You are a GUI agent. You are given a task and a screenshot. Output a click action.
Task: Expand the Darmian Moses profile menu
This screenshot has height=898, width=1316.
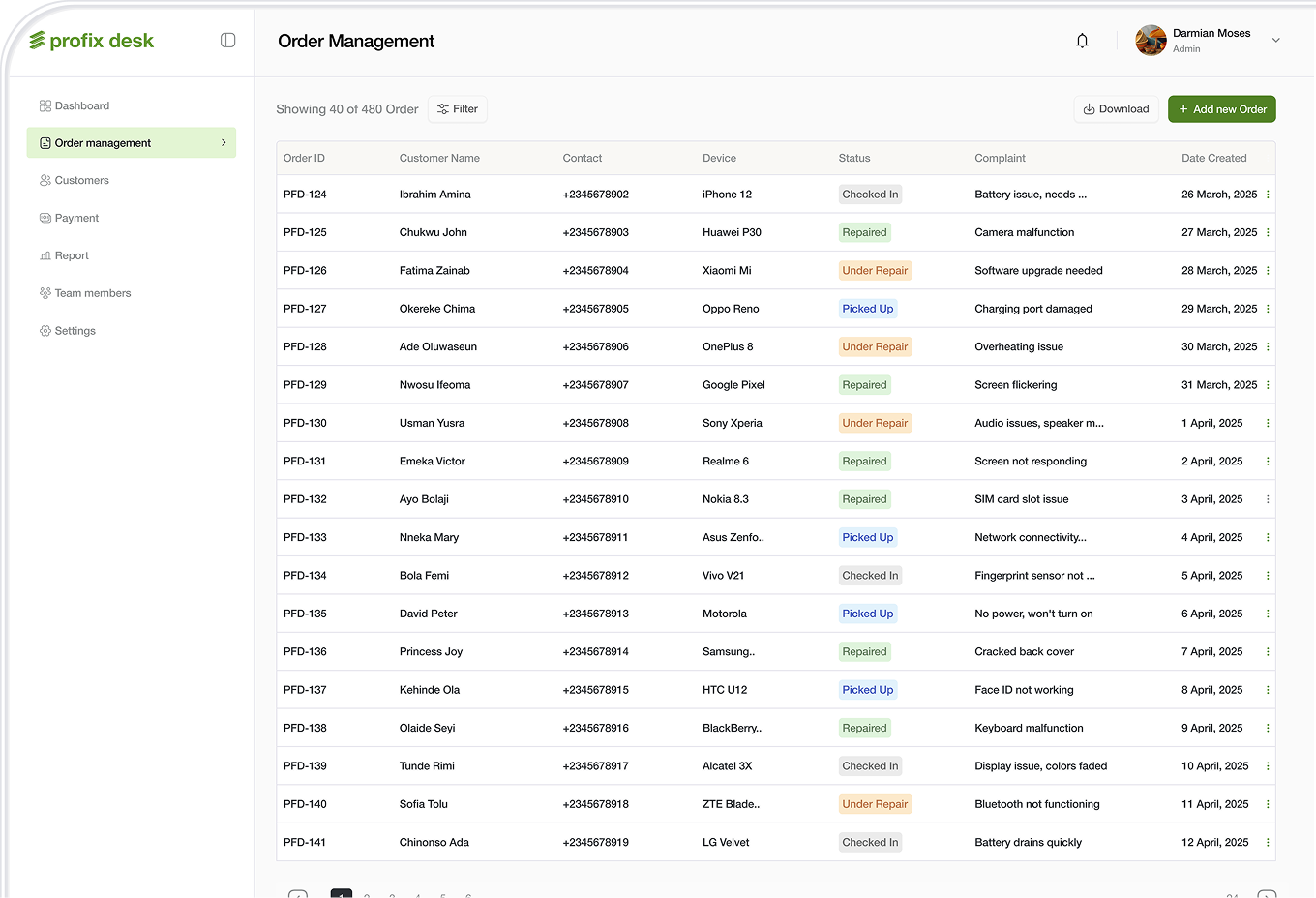point(1275,40)
